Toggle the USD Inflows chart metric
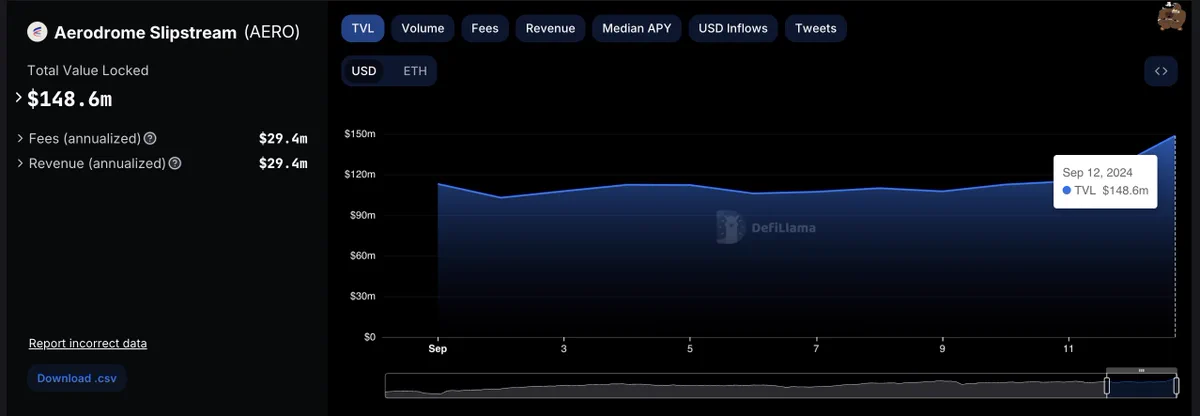 pos(734,28)
